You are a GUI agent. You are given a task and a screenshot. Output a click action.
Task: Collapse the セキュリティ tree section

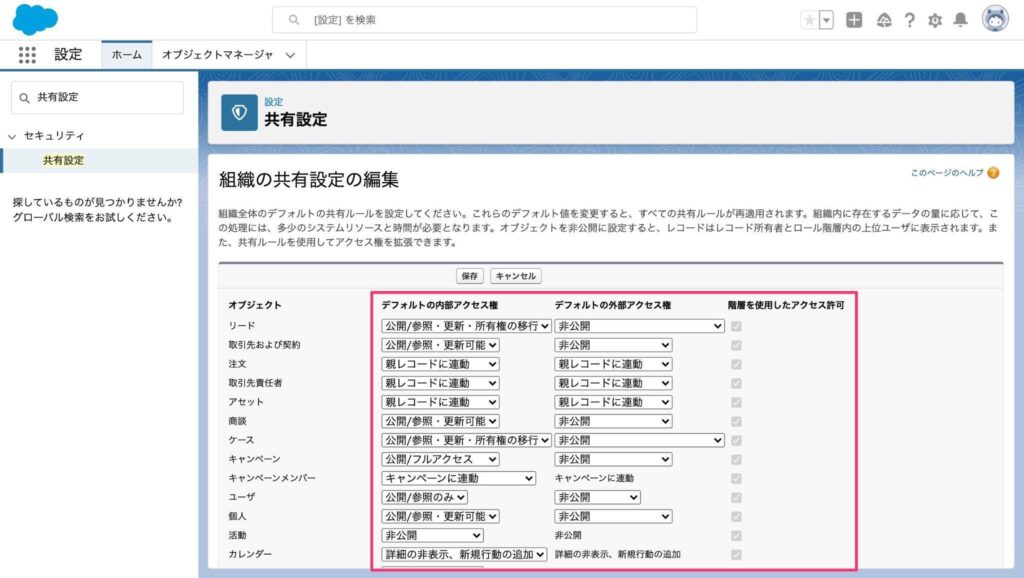[12, 136]
